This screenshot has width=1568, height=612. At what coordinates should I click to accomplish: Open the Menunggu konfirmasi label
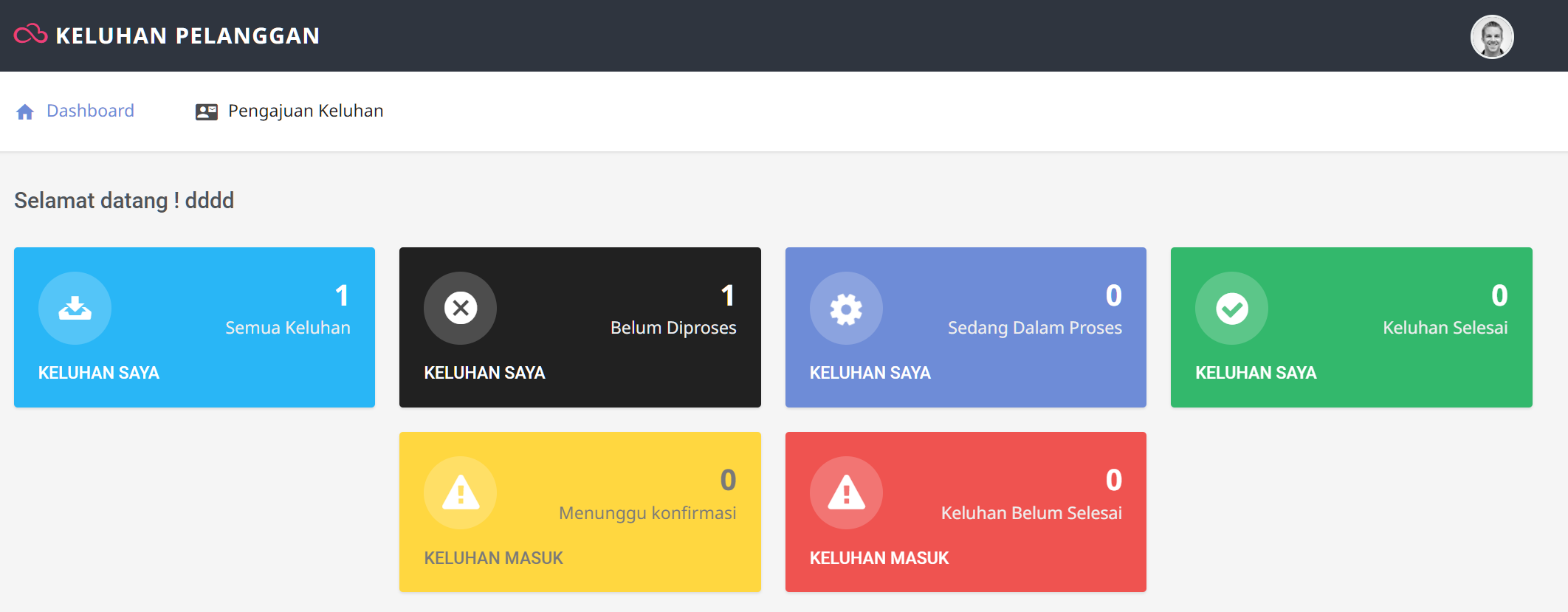pos(647,513)
